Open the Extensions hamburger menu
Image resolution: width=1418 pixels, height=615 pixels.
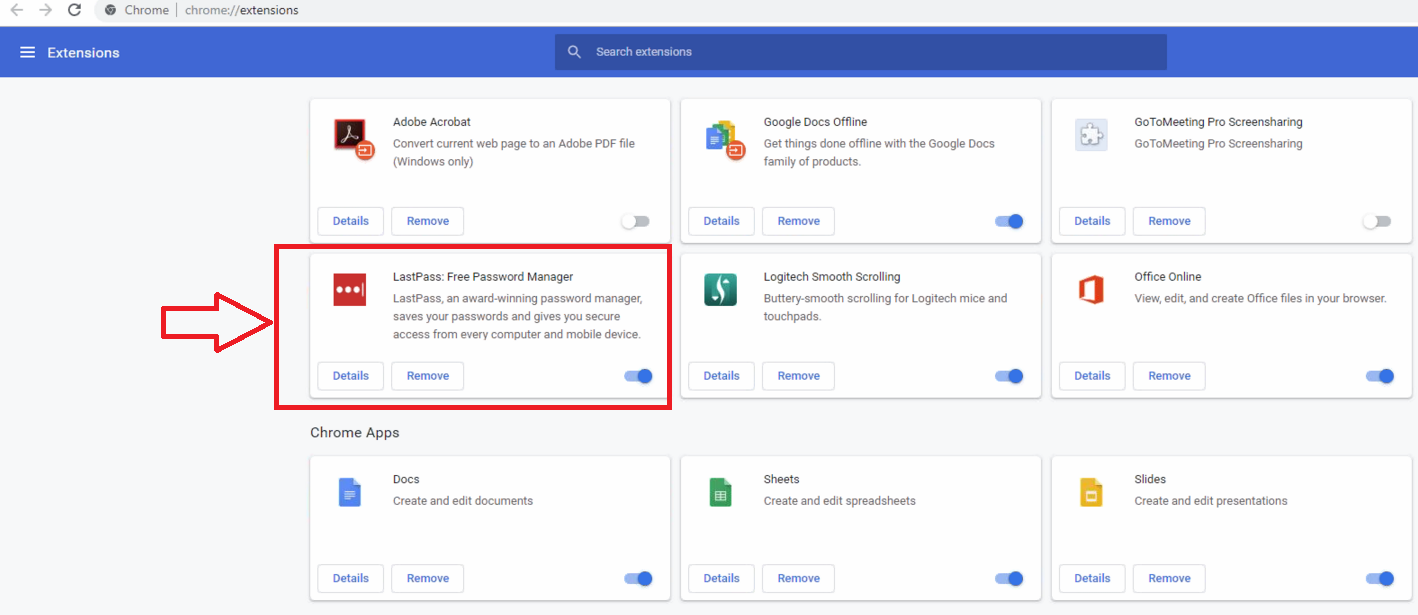[27, 52]
